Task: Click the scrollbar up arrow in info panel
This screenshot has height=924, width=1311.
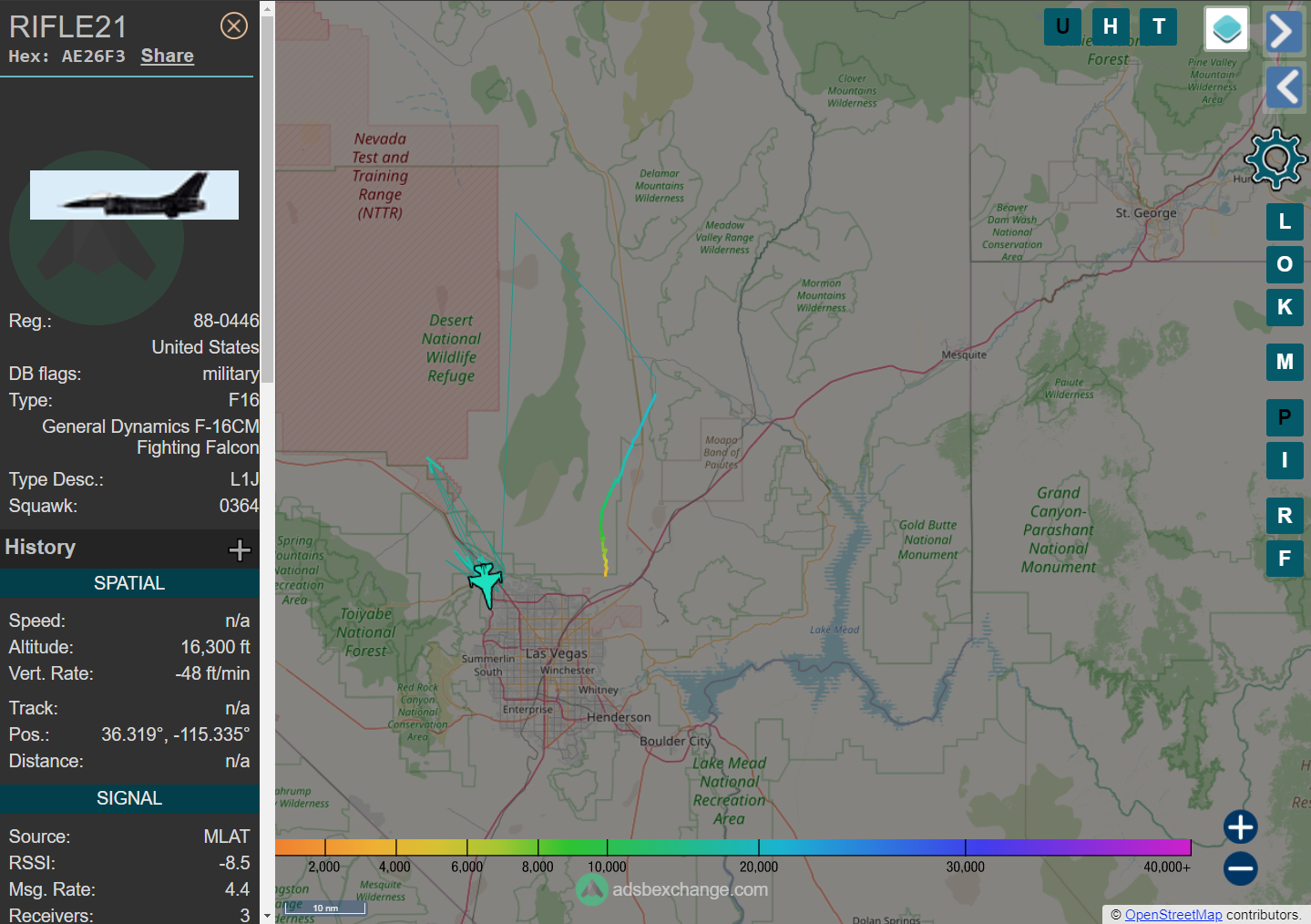Action: [267, 8]
